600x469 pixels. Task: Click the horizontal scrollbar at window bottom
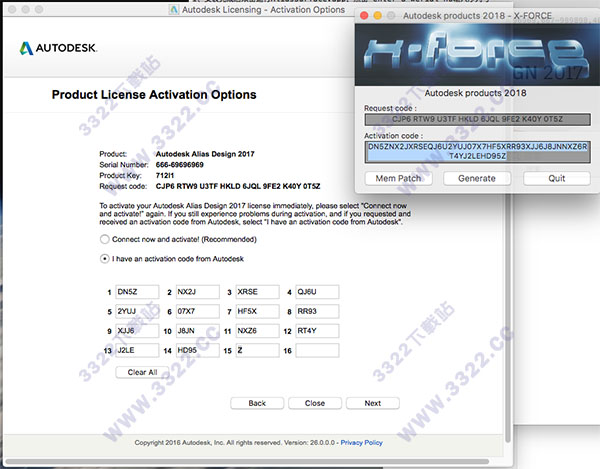[247, 462]
